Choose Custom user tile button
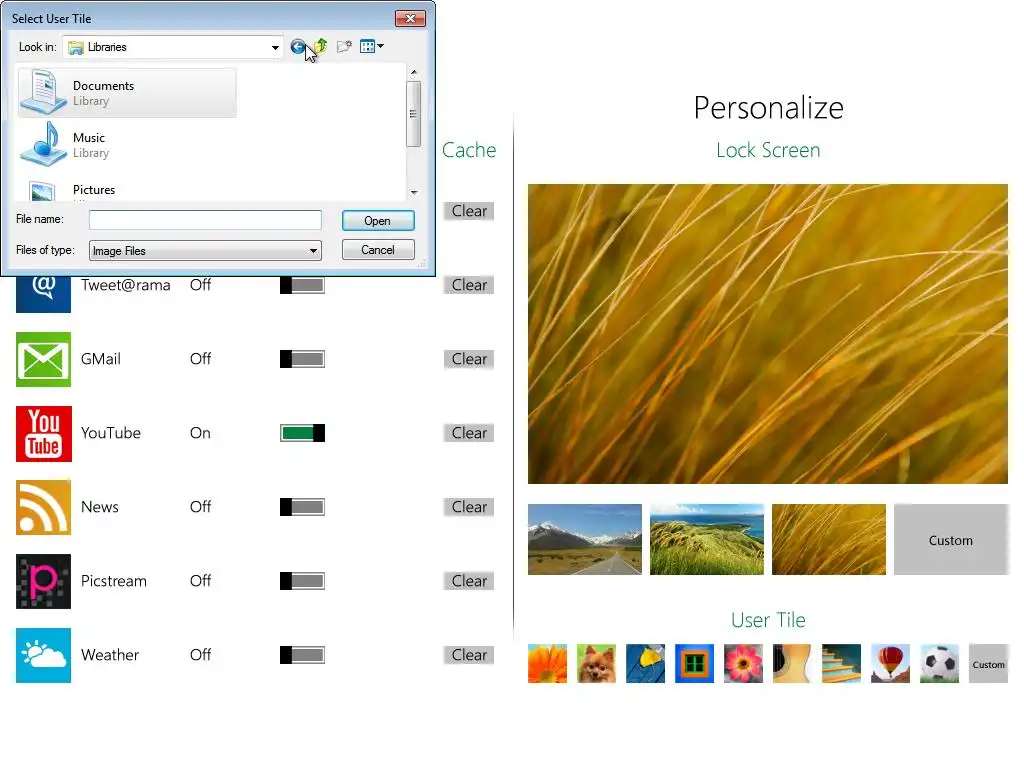 [988, 664]
